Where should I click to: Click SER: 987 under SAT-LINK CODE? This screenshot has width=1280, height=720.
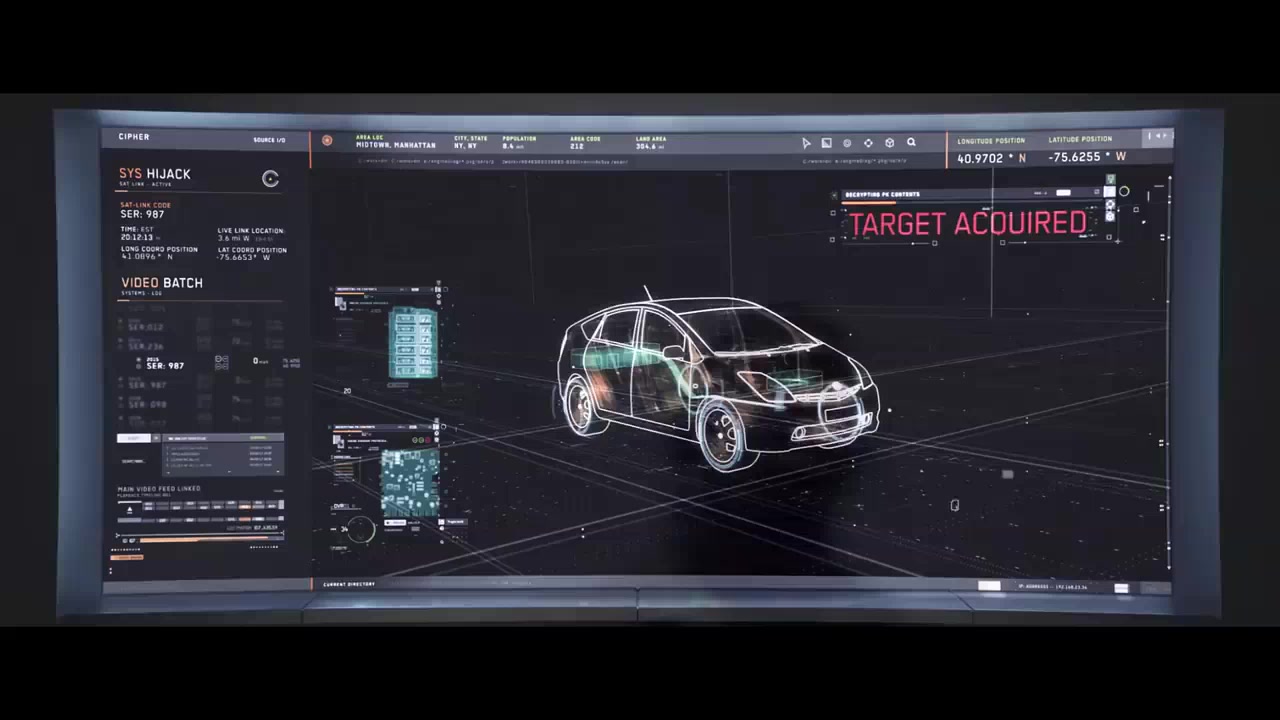point(142,214)
